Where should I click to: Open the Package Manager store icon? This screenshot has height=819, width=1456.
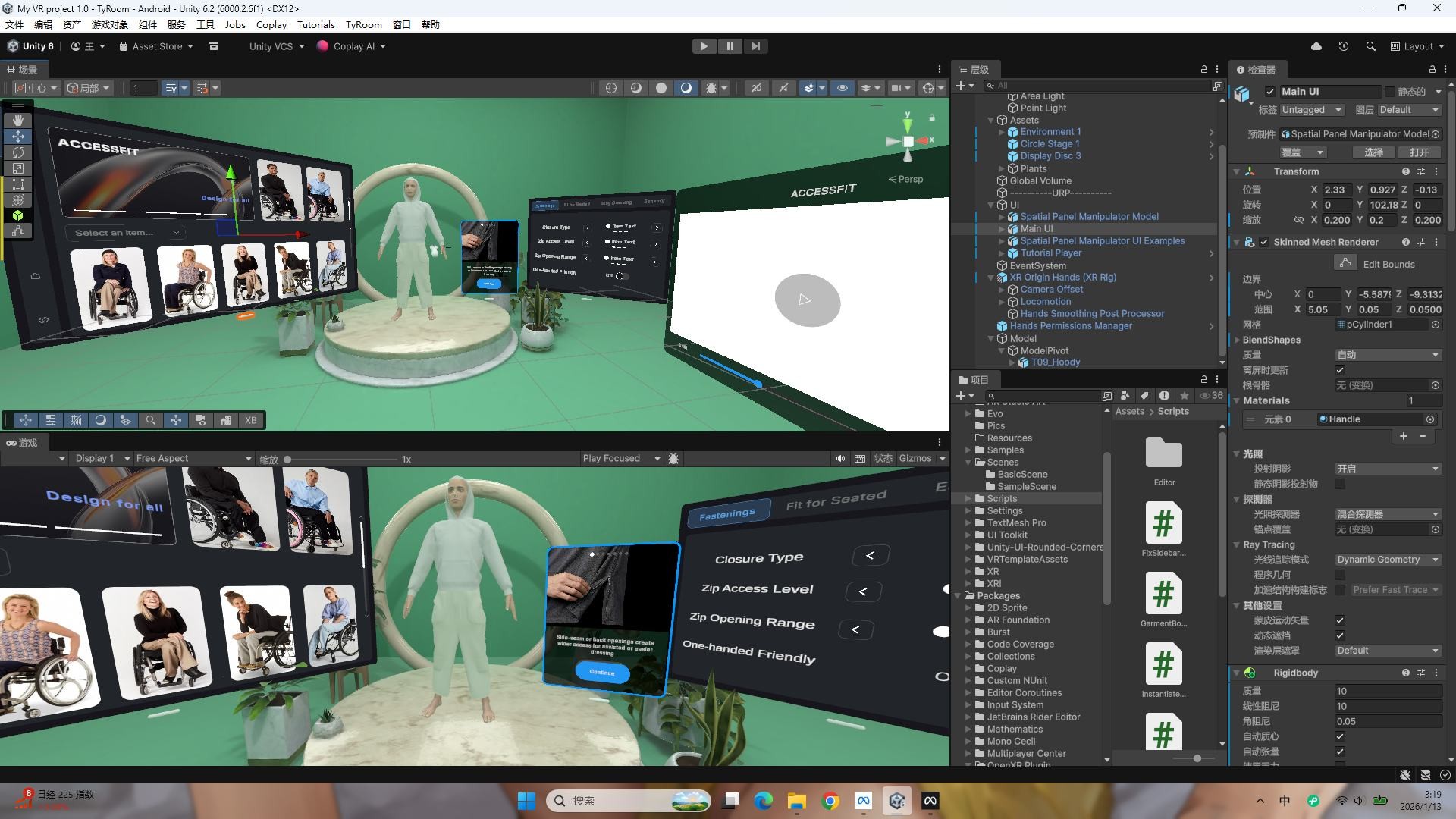214,46
